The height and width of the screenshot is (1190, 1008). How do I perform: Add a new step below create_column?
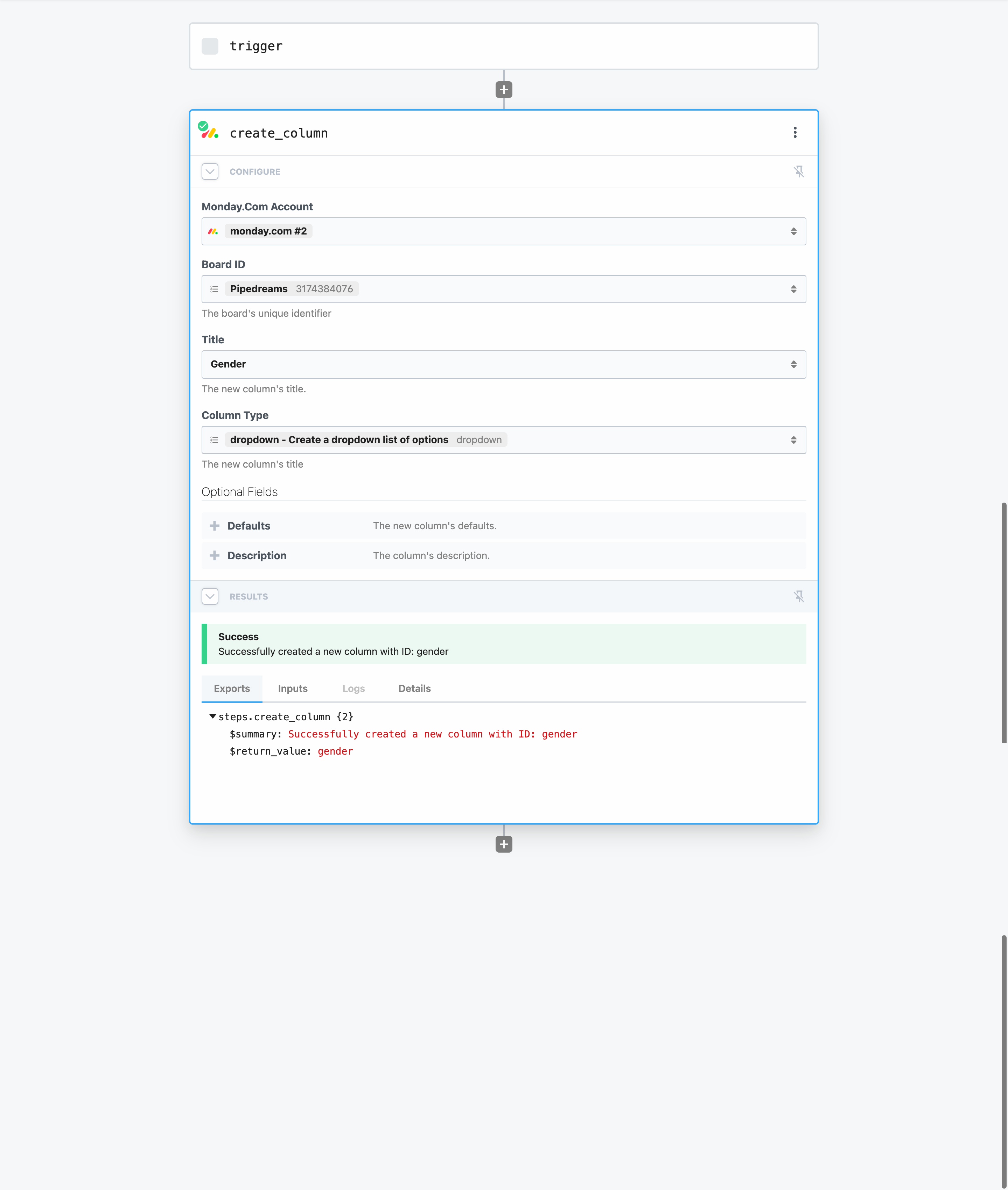click(x=503, y=844)
